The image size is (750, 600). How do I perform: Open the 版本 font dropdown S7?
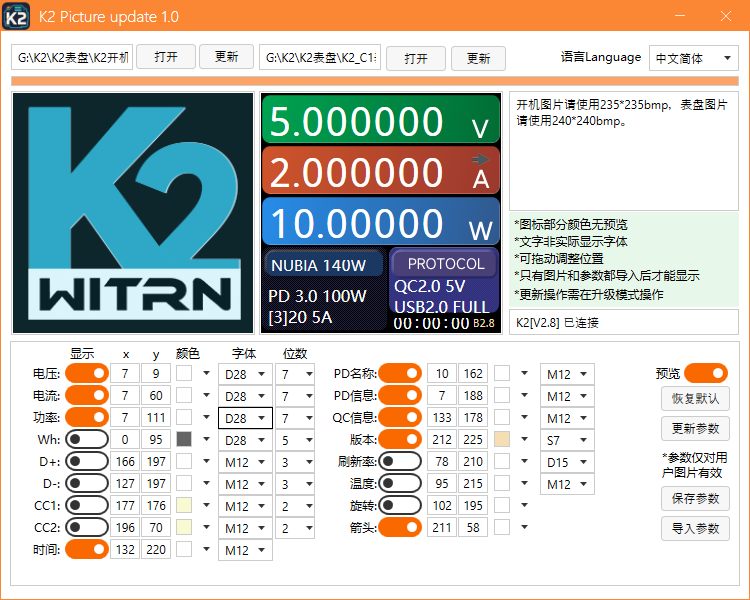(567, 440)
